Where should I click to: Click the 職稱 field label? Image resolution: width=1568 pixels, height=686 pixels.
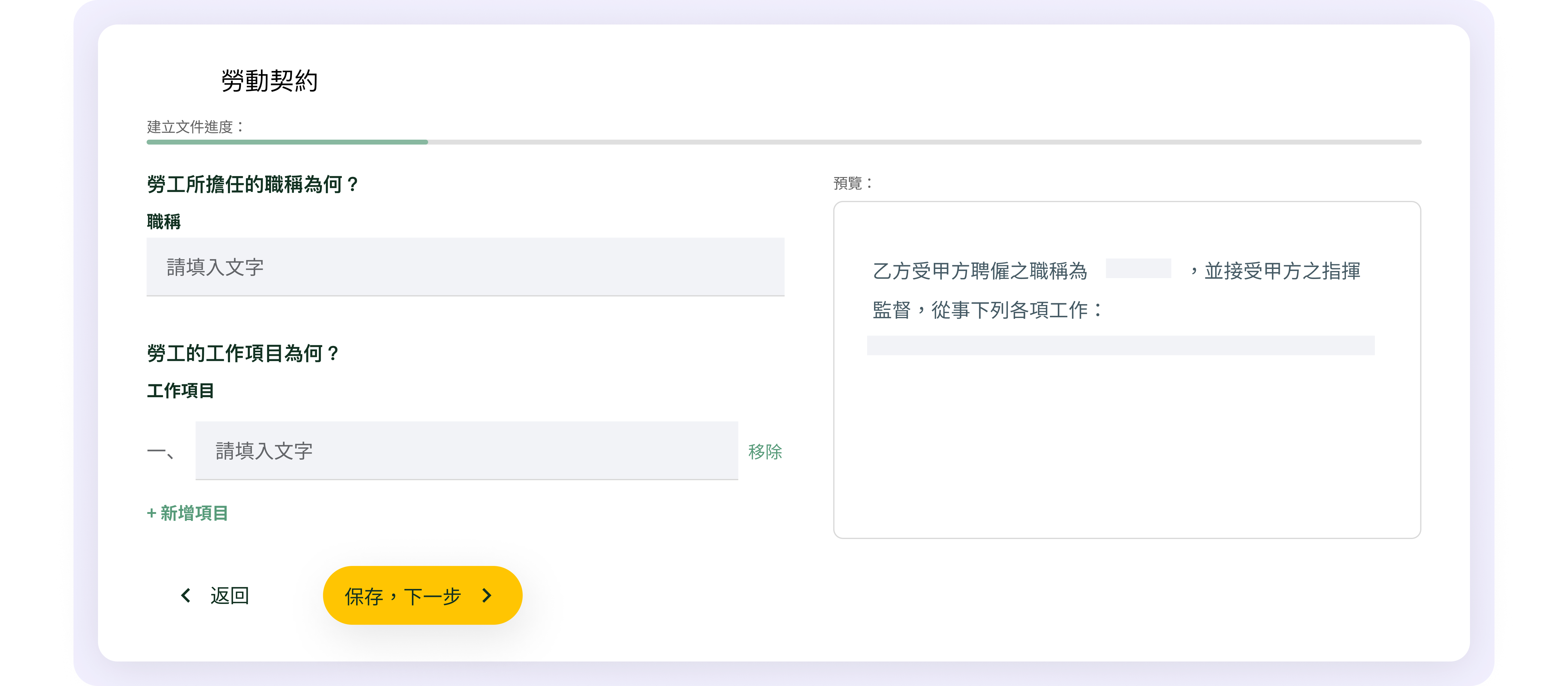(x=163, y=221)
